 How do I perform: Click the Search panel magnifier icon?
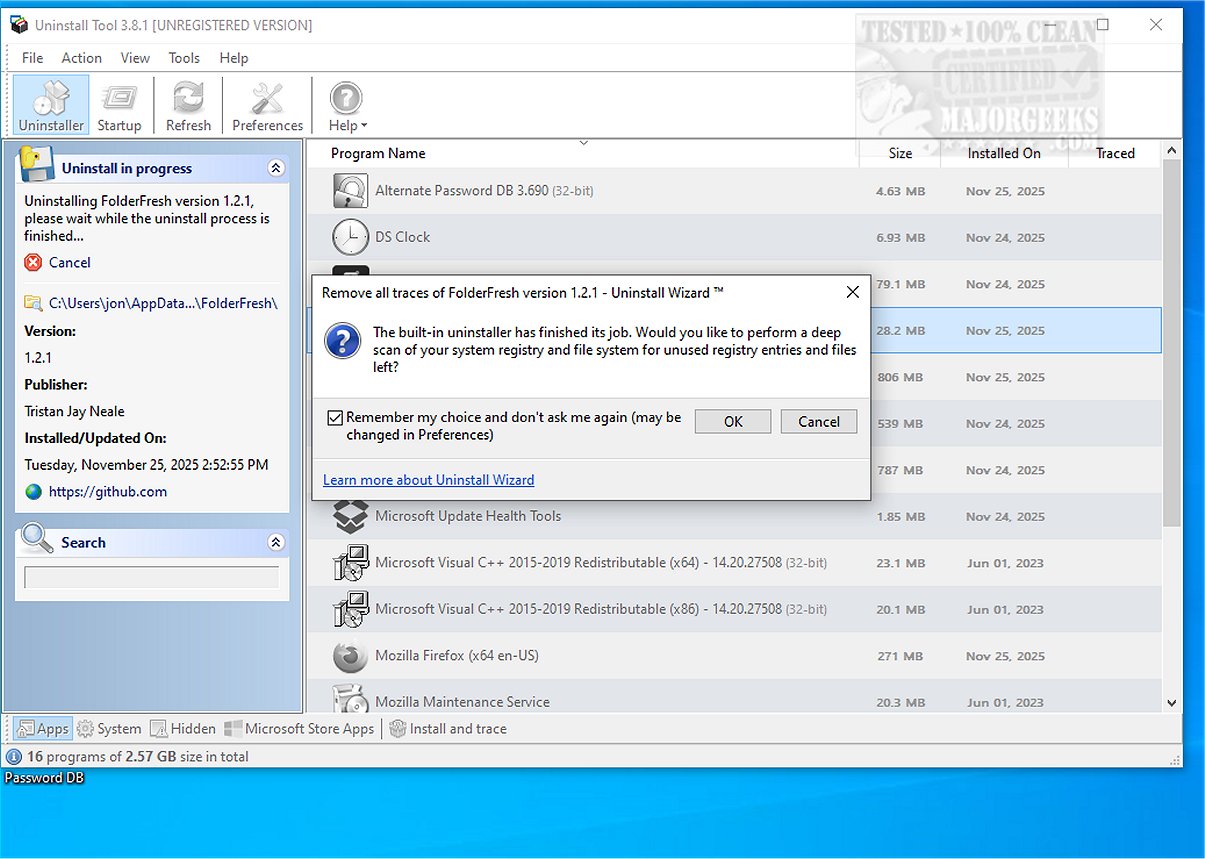pos(37,539)
